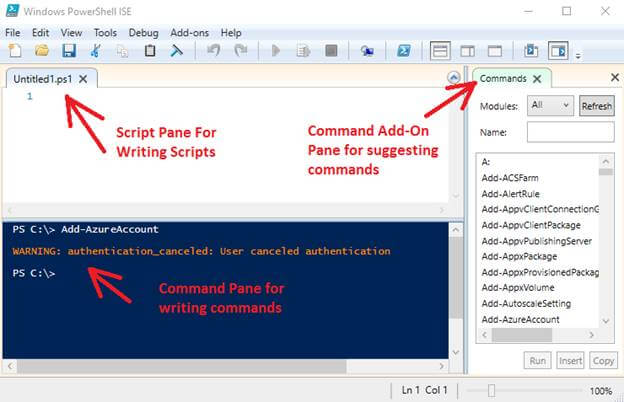Stop operation square icon
The image size is (624, 402).
331,51
